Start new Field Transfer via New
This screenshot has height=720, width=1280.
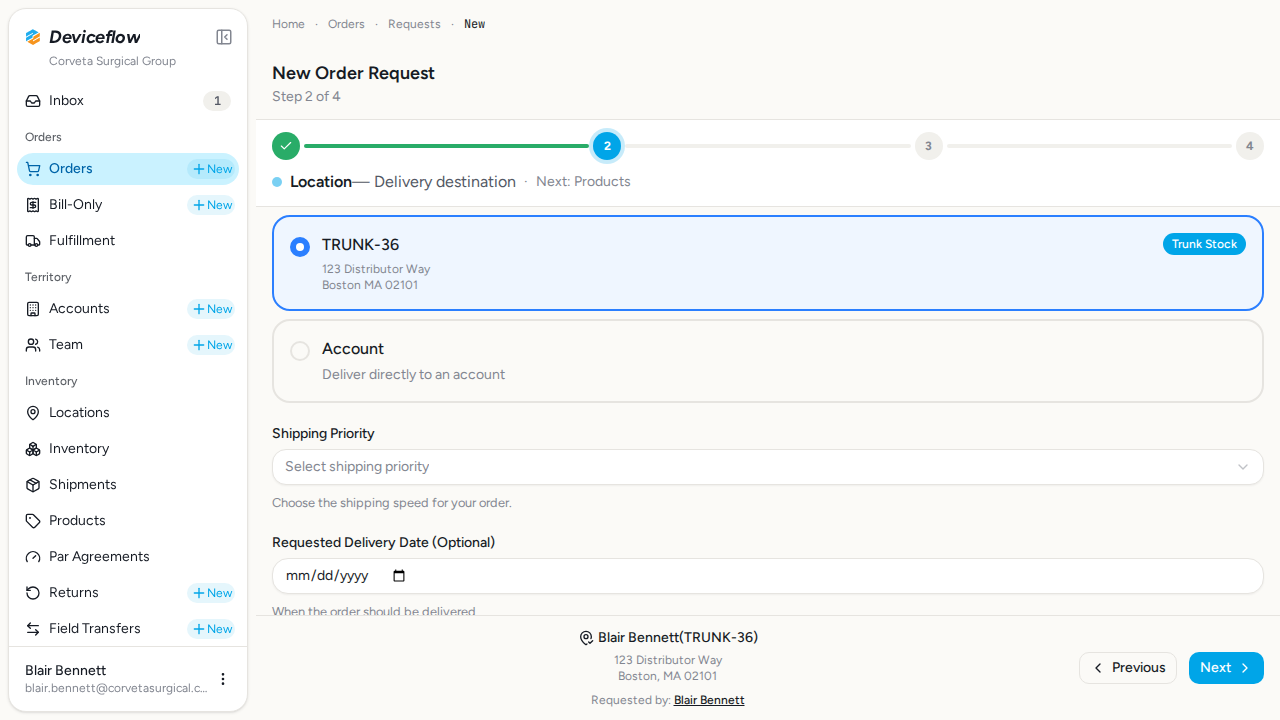[212, 629]
